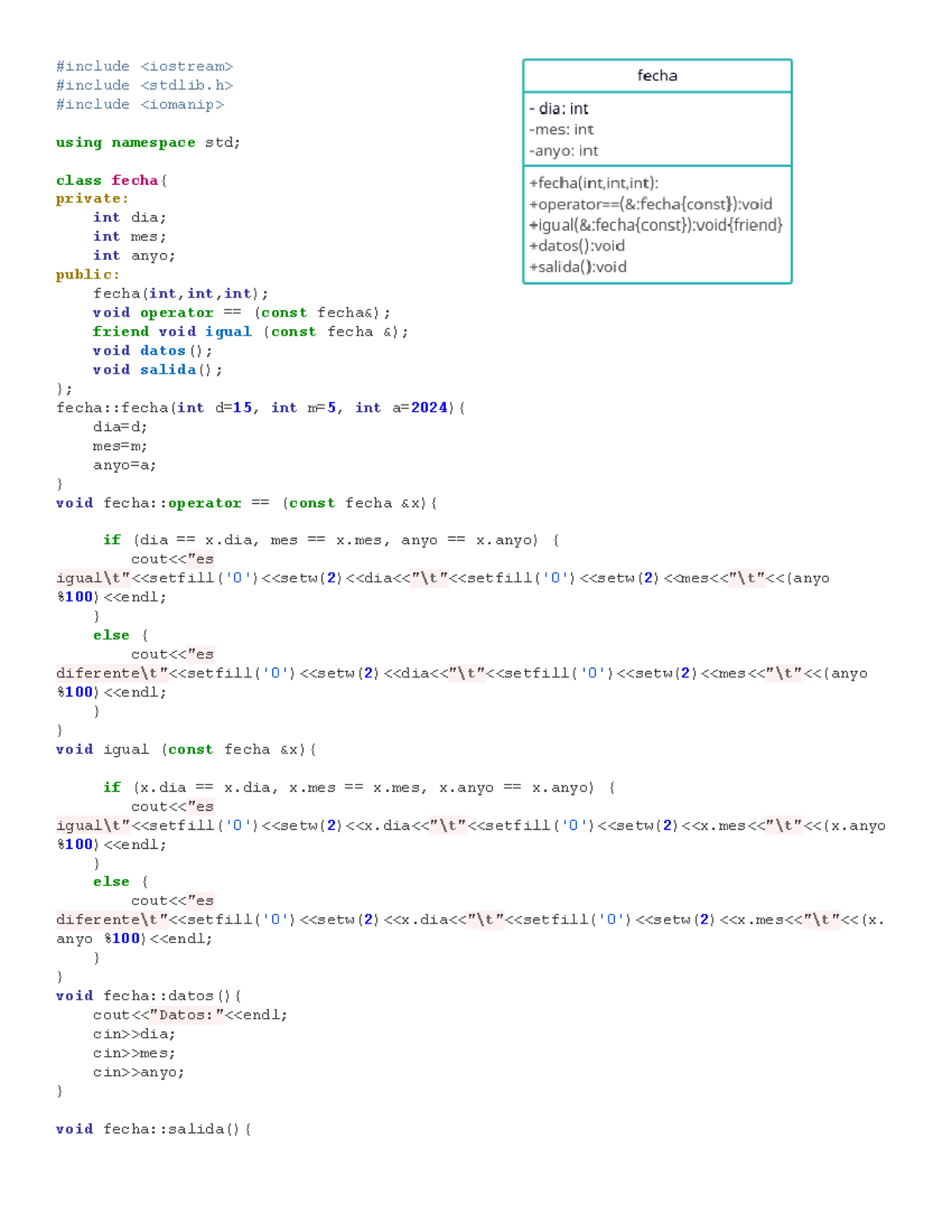
Task: Click 'fecha(int,int,int);' constructor declaration
Action: 181,294
